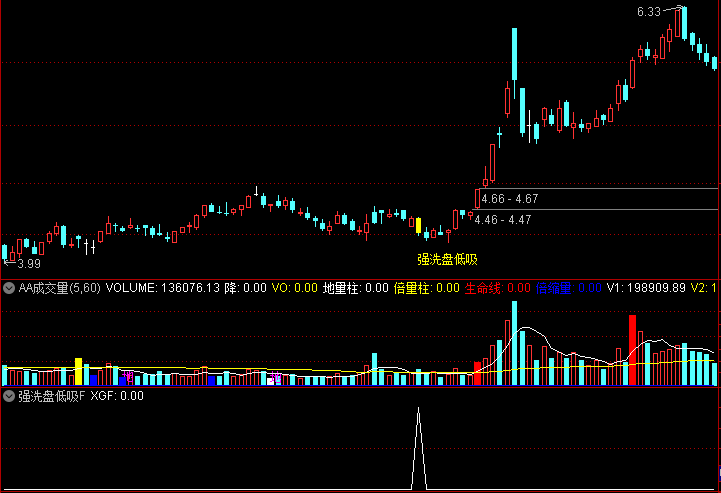Screen dimensions: 721x493
Task: Click the yellow 强洗盘低吸 signal label
Action: click(x=447, y=260)
